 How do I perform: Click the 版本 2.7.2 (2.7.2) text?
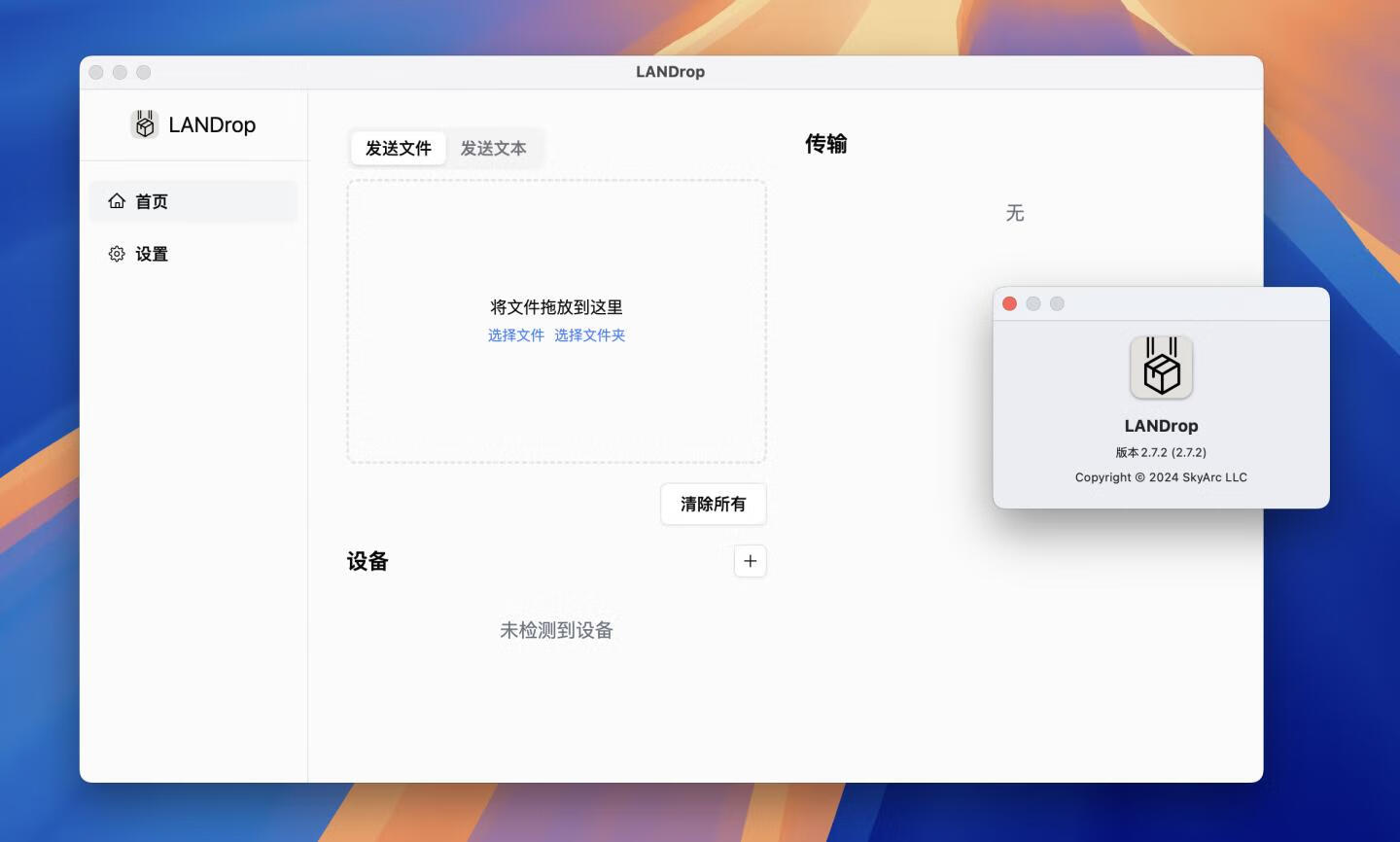click(1161, 452)
